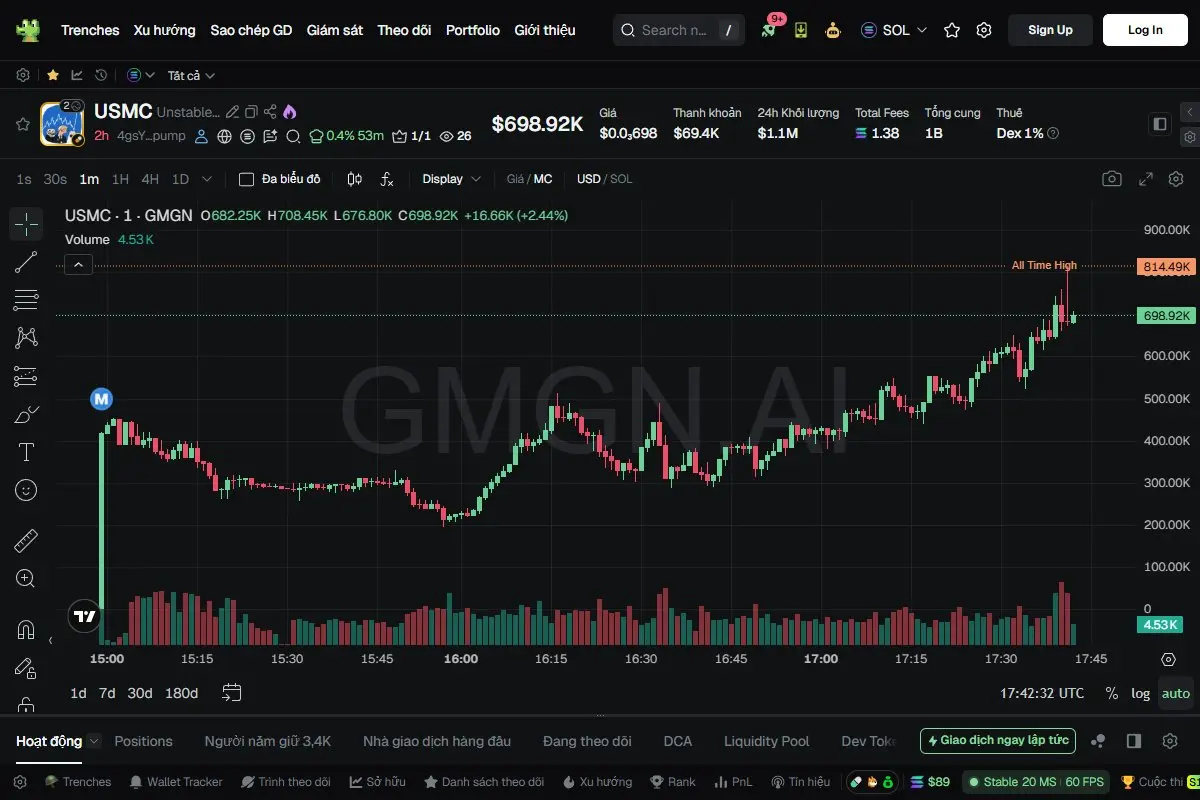
Task: Expand the Display dropdown
Action: coord(452,179)
